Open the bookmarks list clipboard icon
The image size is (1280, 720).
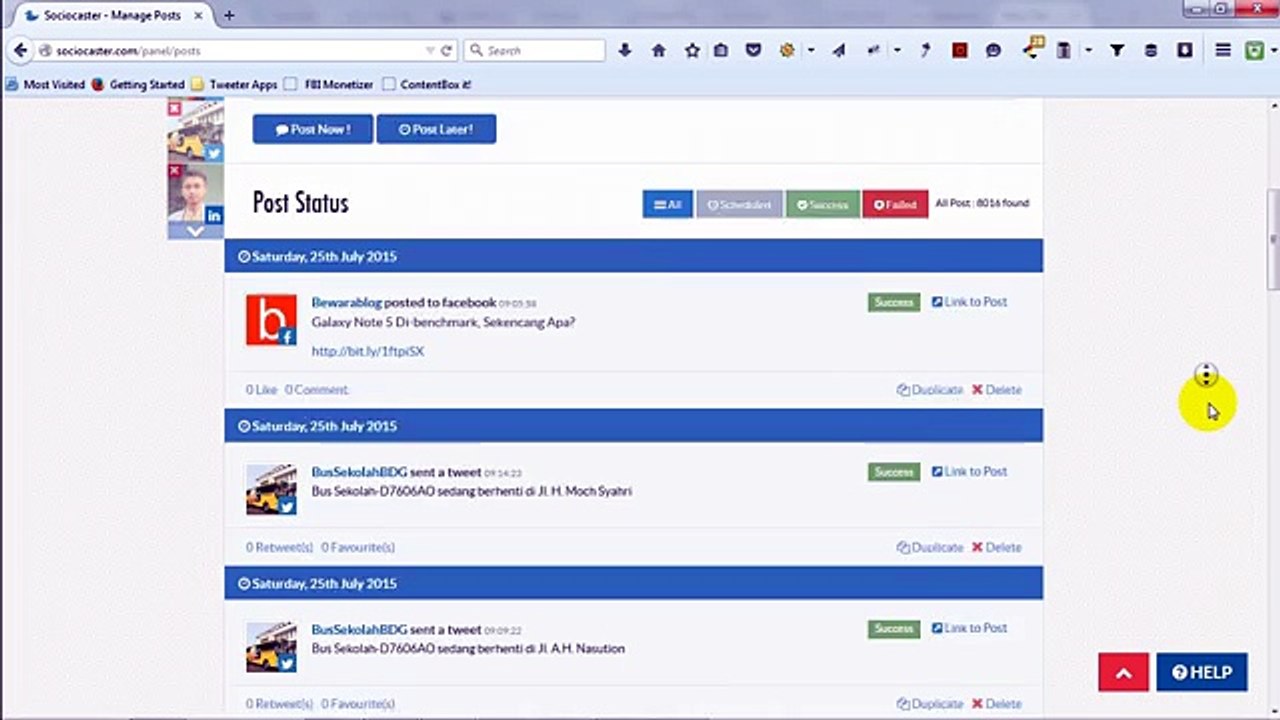coord(720,50)
